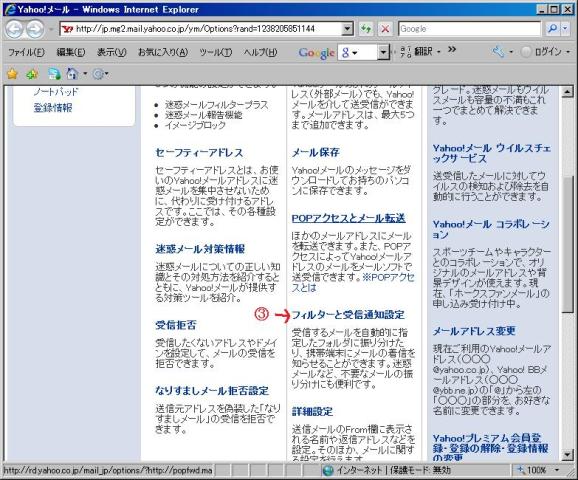Click the Add to Favorites icon
578x480 pixels.
(x=32, y=74)
